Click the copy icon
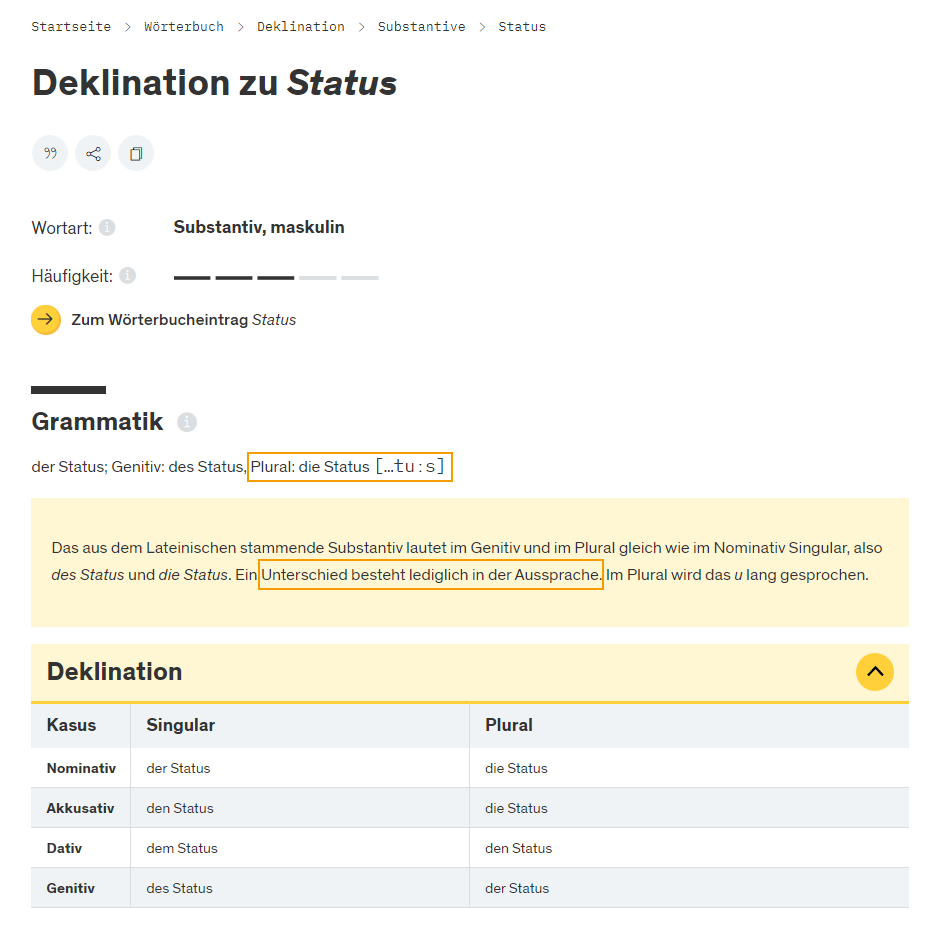This screenshot has height=927, width=934. coord(136,154)
